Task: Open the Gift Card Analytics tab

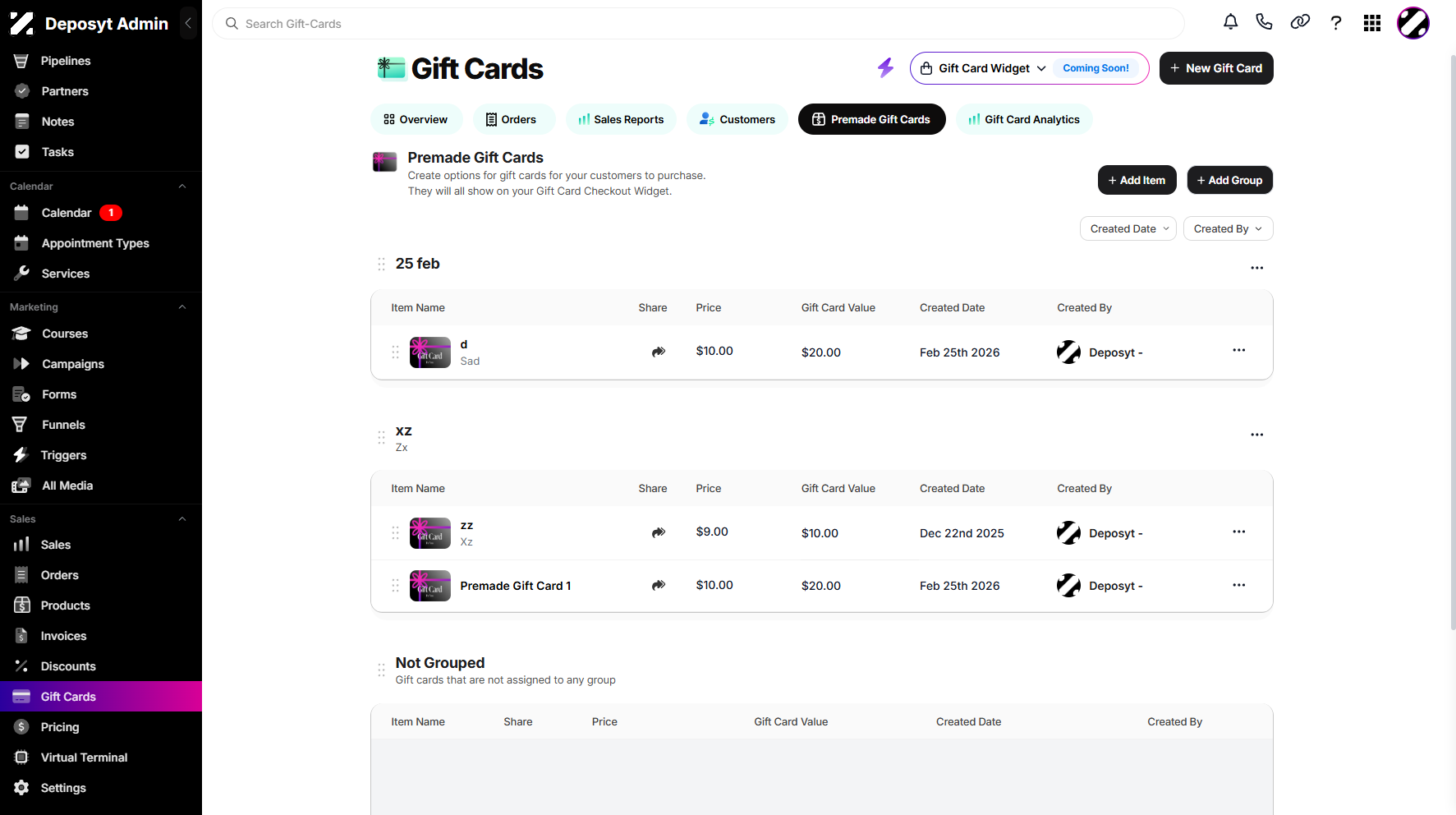Action: click(x=1024, y=119)
